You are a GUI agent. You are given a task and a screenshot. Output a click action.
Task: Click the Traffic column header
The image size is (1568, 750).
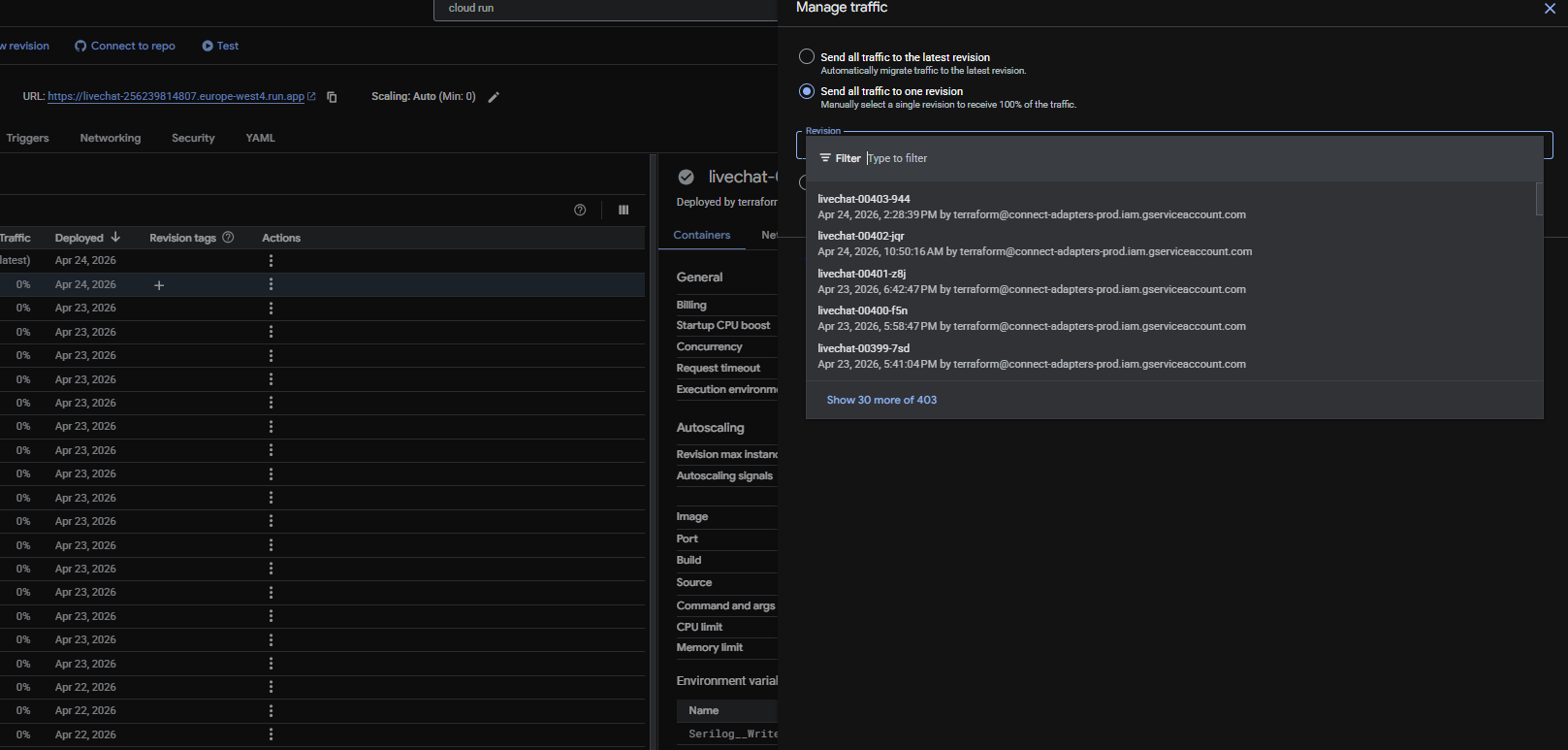15,238
